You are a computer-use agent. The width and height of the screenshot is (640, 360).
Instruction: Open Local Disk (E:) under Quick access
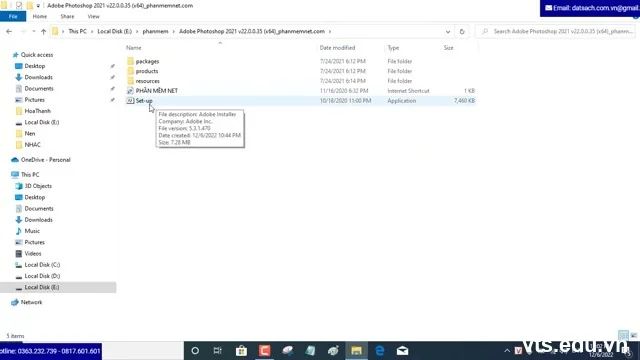pos(41,122)
